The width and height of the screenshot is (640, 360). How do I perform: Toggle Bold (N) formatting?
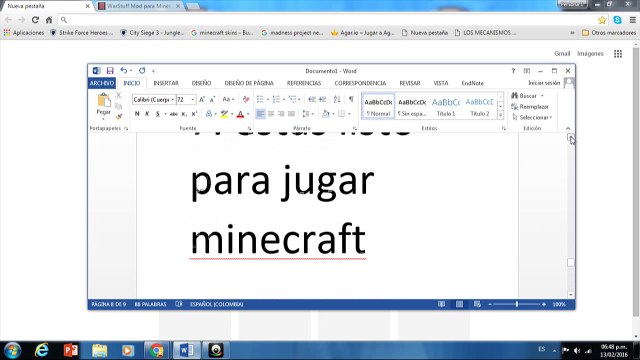point(137,114)
